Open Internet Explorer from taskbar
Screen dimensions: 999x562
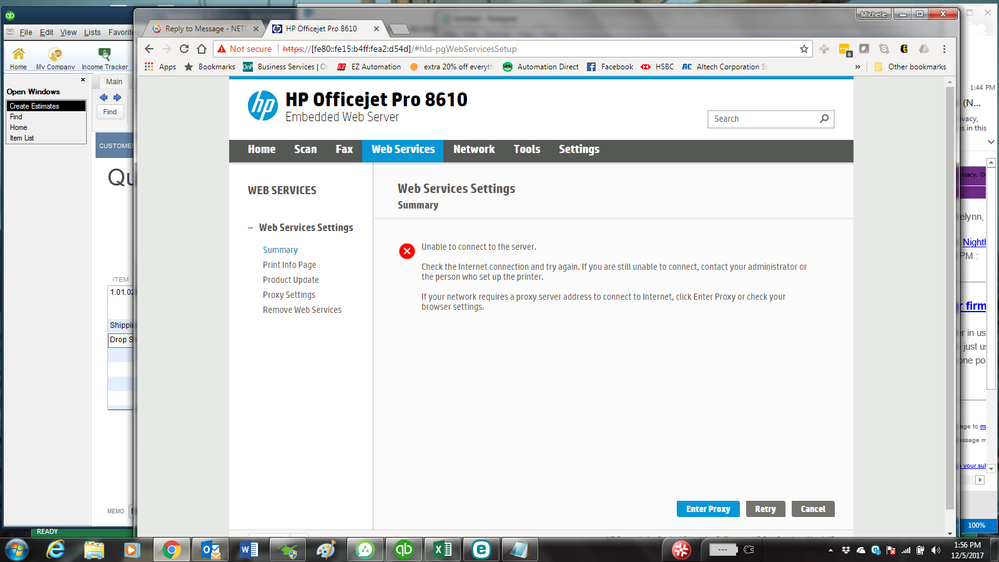pyautogui.click(x=56, y=549)
